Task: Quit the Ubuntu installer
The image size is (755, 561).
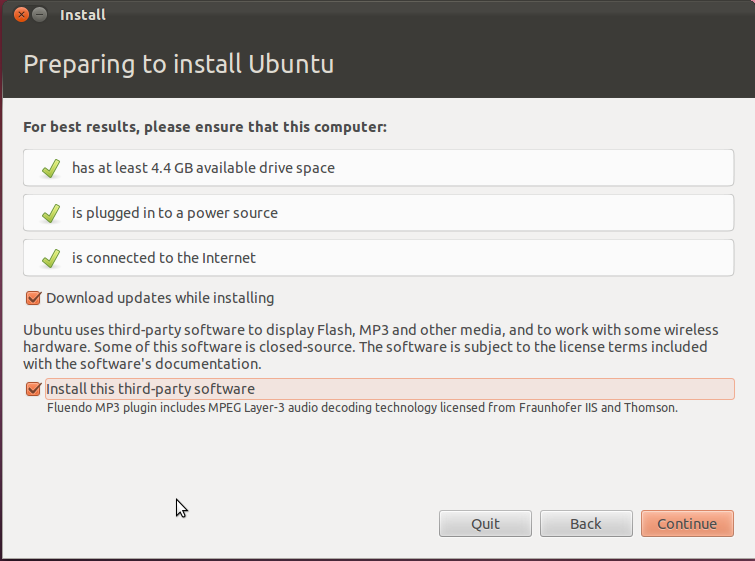Action: point(485,523)
